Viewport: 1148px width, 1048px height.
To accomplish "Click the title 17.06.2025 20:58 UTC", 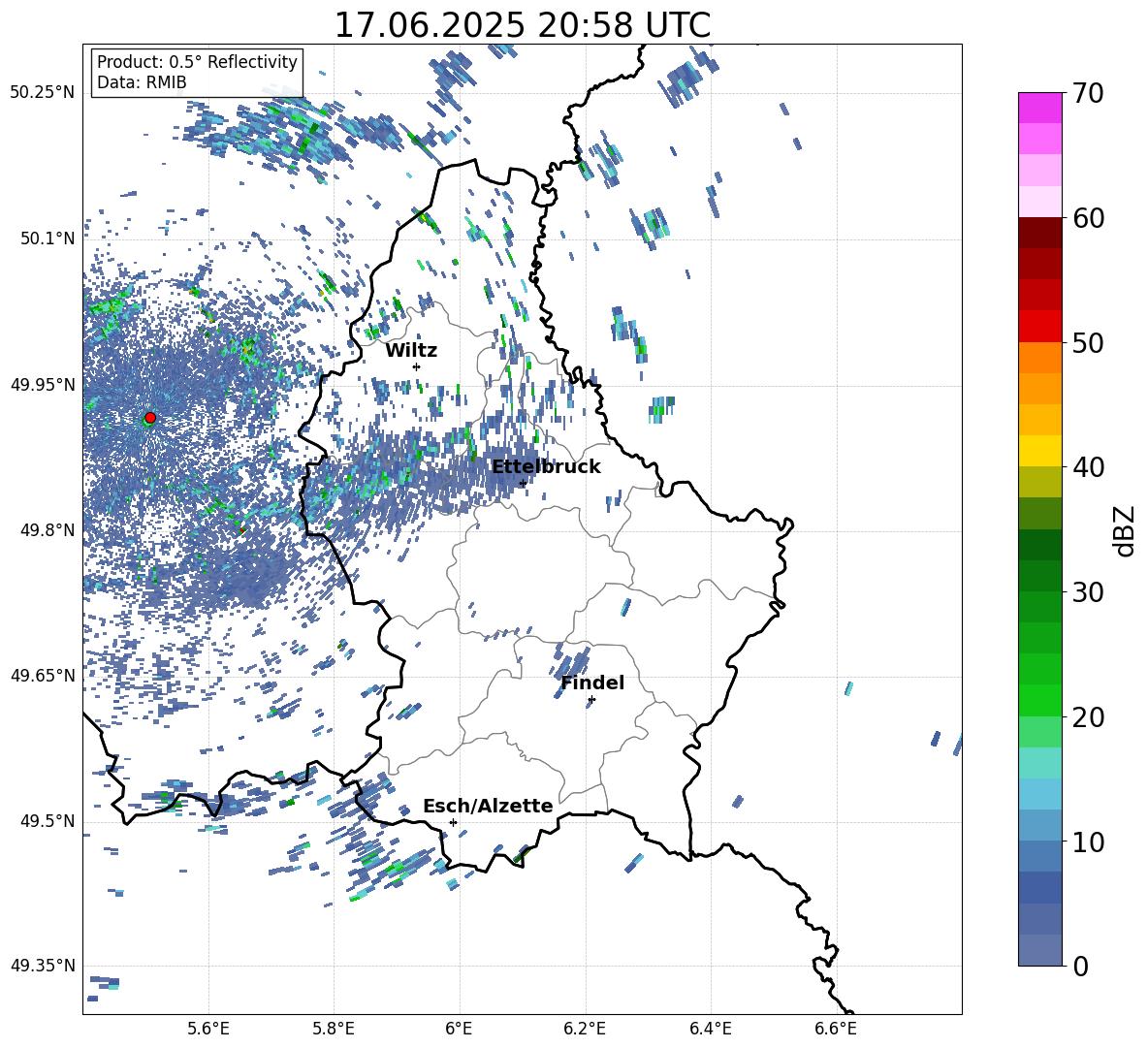I will tap(523, 25).
